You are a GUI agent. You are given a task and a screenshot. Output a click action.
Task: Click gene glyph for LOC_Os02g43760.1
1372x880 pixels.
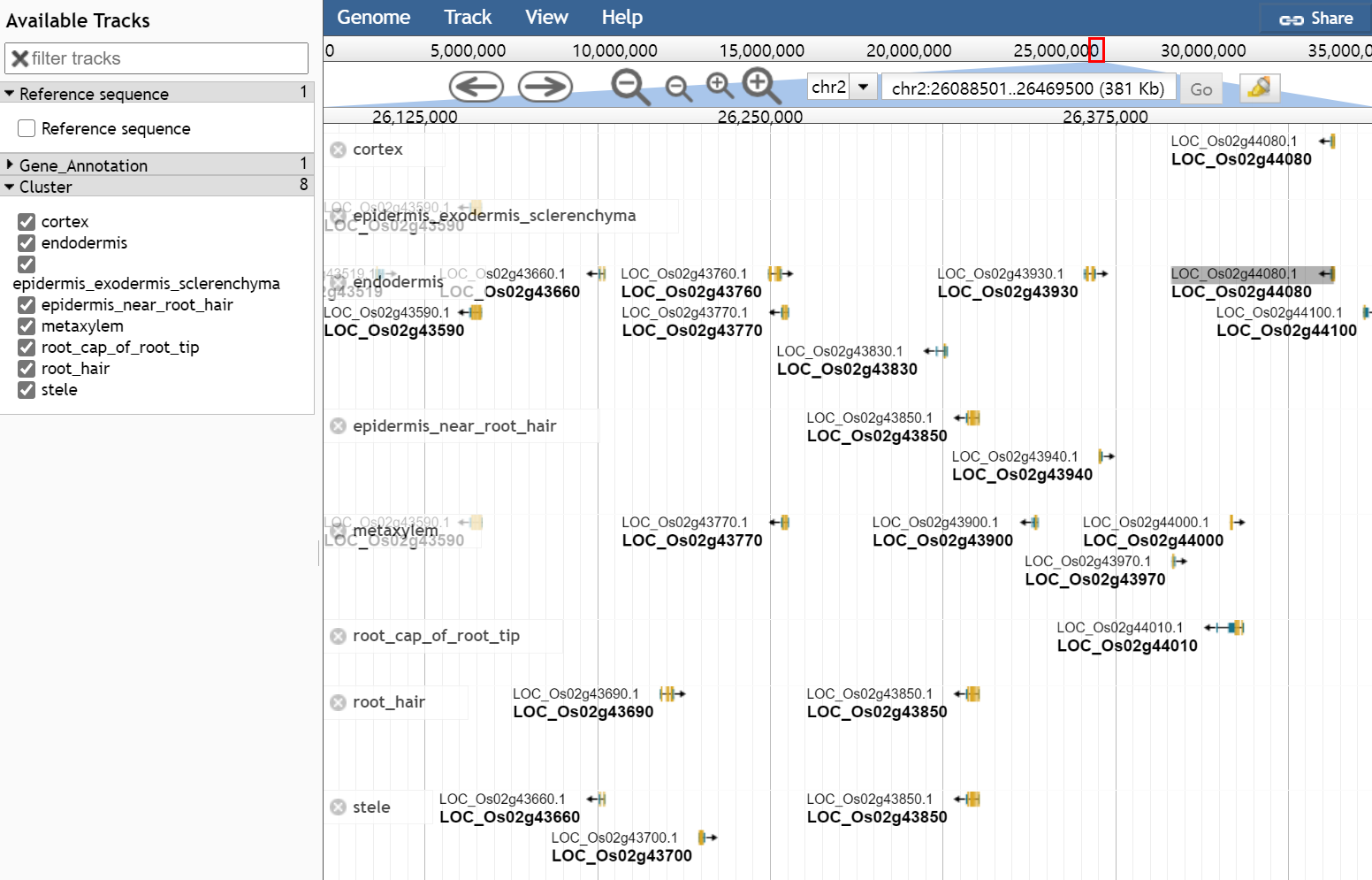point(780,274)
